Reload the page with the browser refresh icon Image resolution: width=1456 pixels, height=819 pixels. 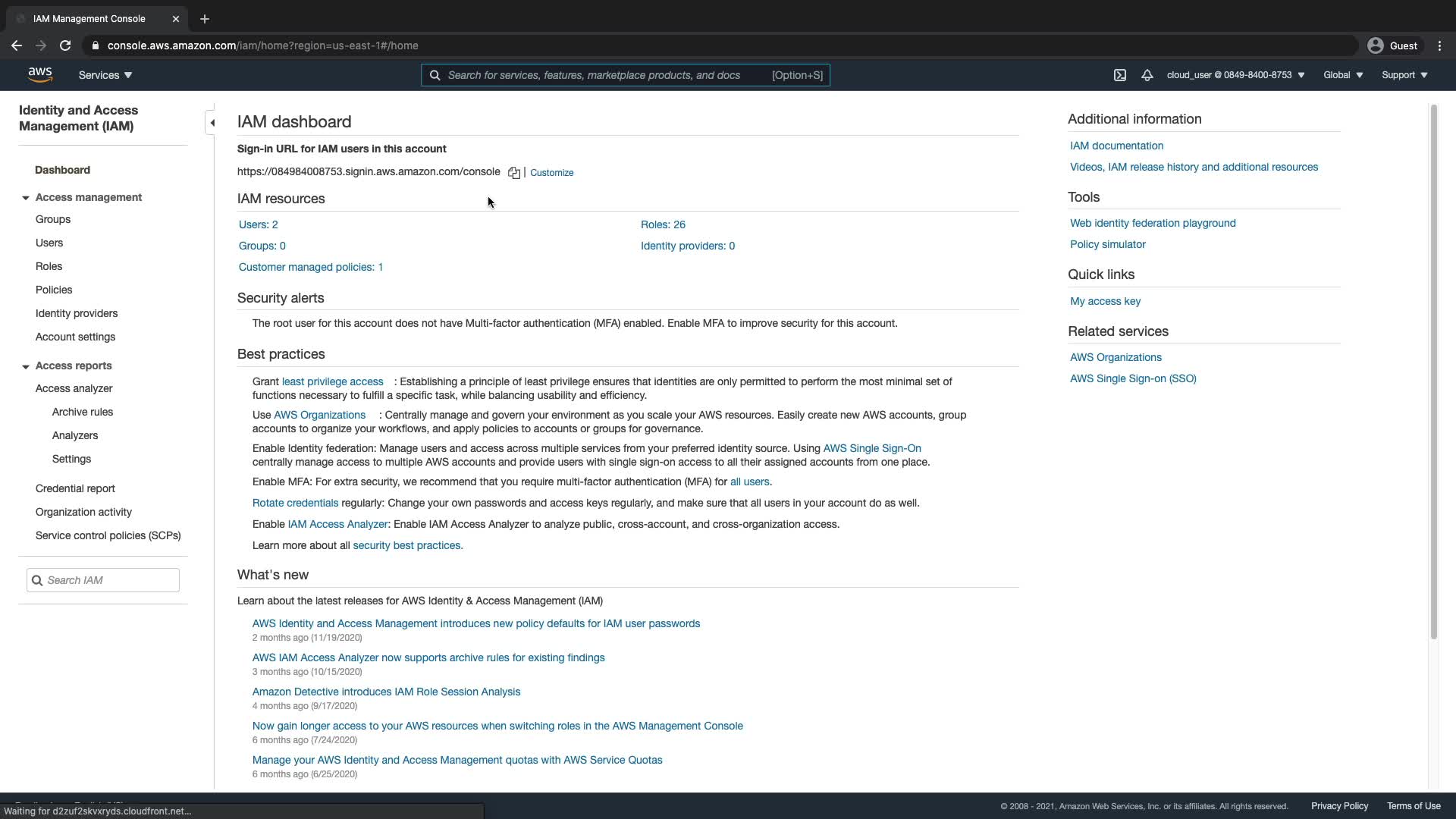point(65,45)
